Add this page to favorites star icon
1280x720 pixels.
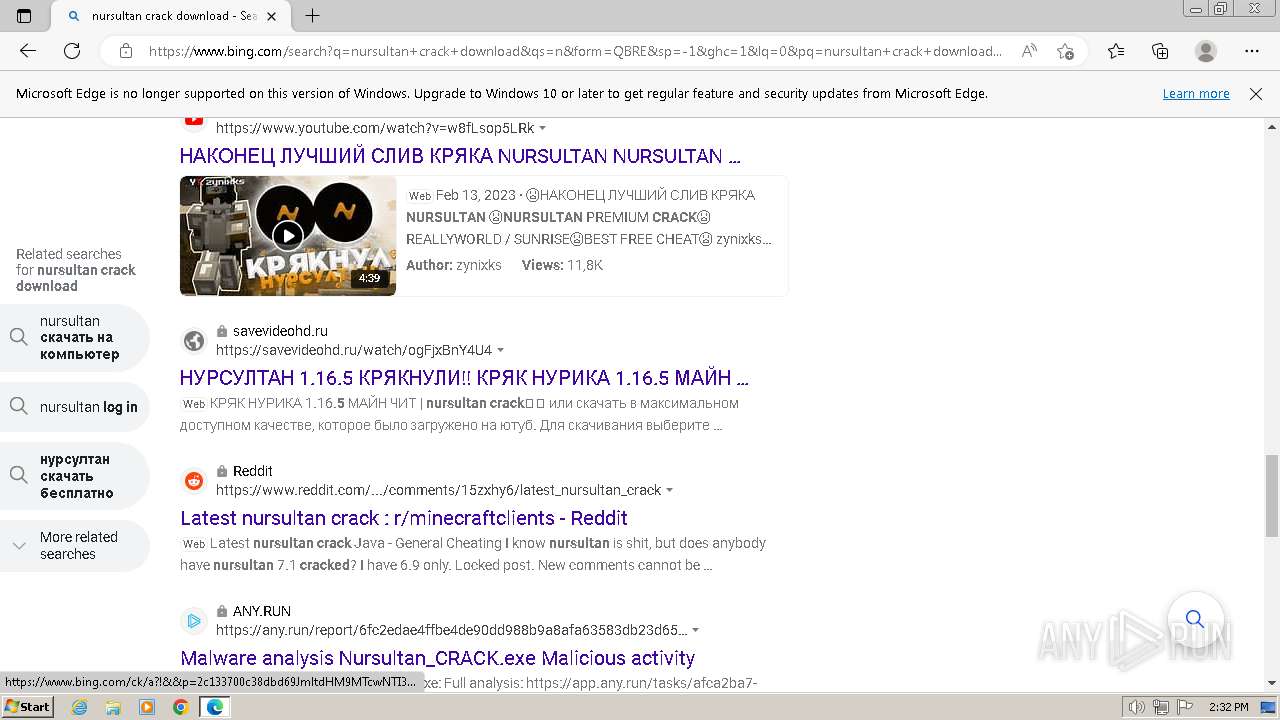pyautogui.click(x=1065, y=51)
